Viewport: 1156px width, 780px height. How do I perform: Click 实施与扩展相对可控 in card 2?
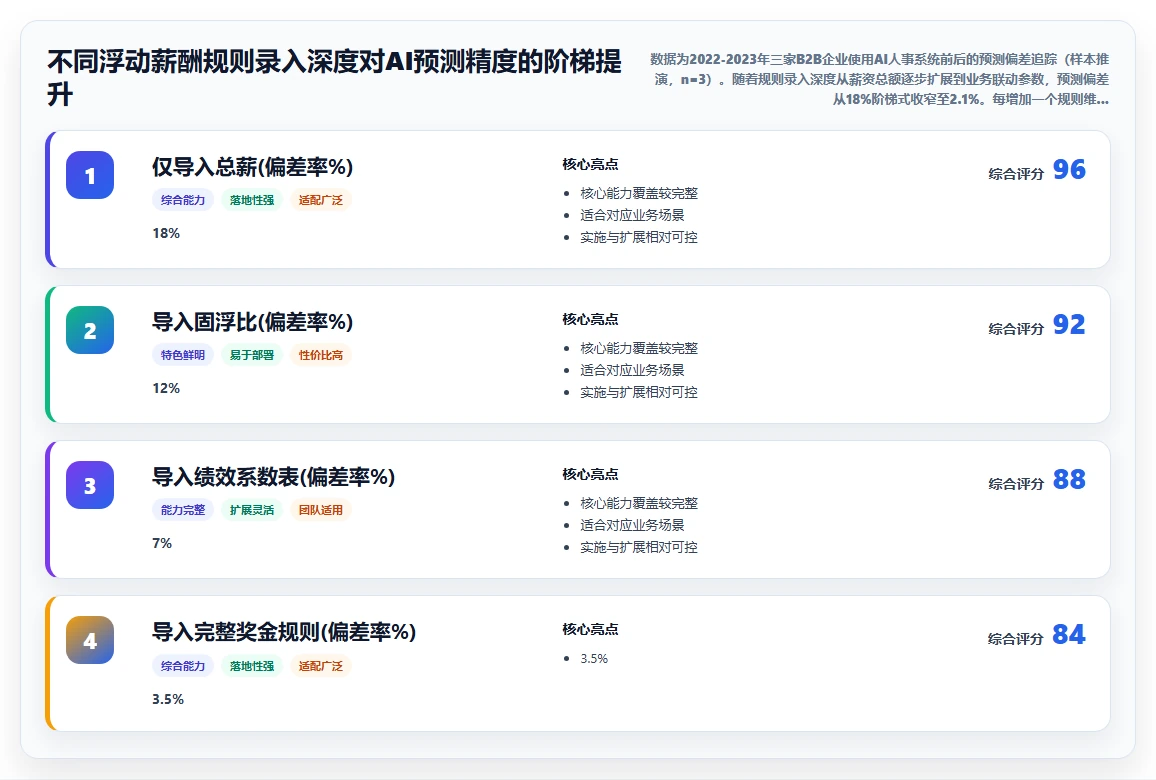click(639, 392)
